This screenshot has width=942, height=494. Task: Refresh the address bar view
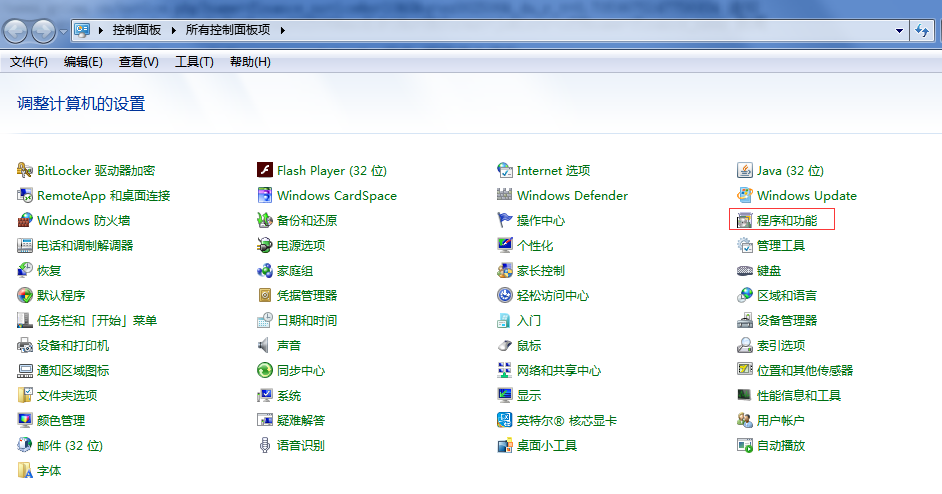click(922, 31)
